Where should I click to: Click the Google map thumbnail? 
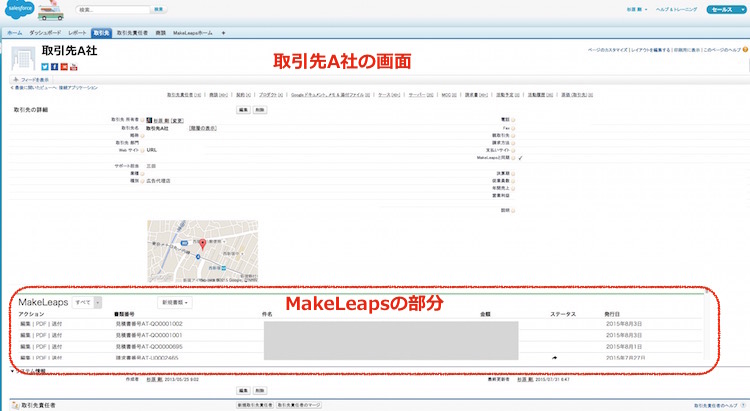coord(203,251)
